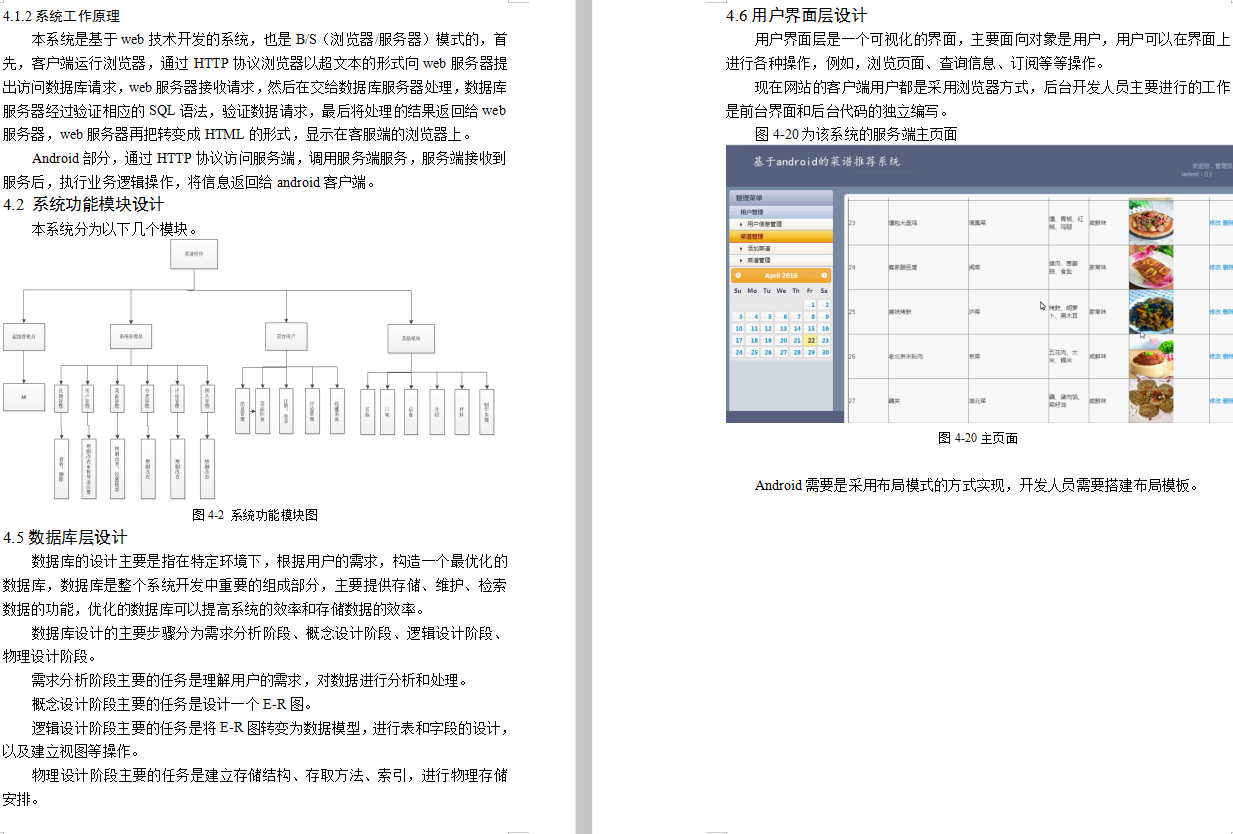1233x834 pixels.
Task: Click the 湖北菜 cell in row 27
Action: point(1006,400)
